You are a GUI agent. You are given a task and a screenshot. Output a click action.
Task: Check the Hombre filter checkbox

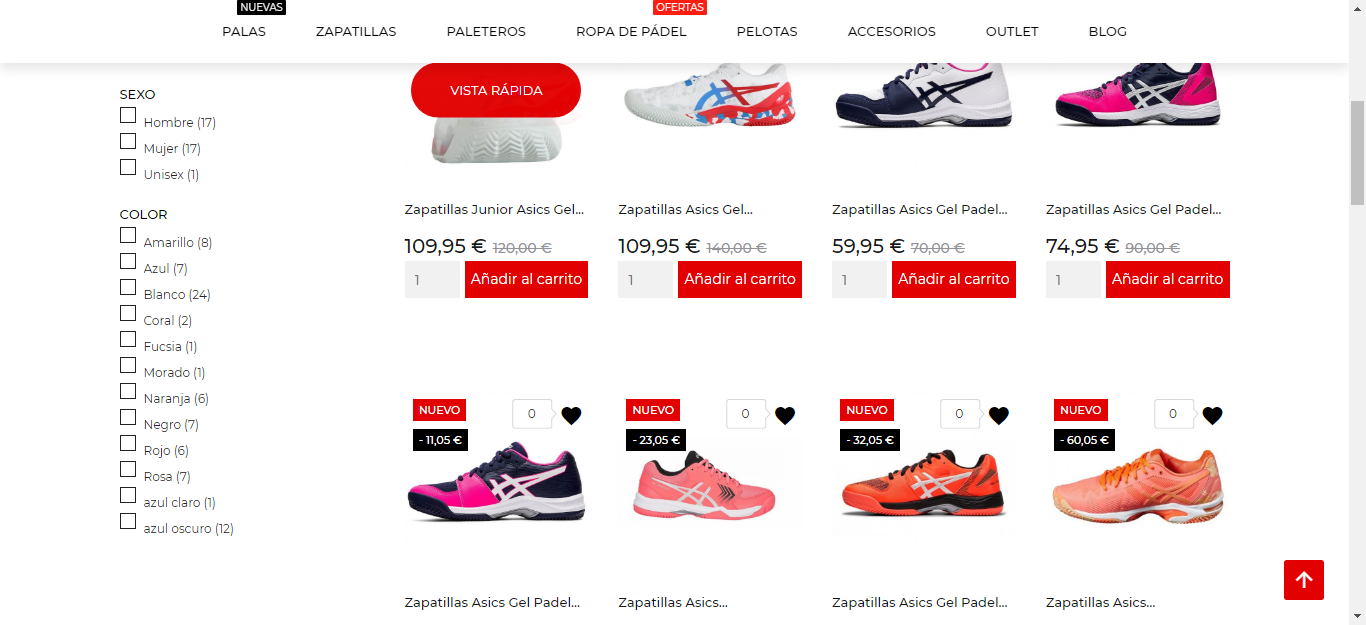[x=128, y=116]
